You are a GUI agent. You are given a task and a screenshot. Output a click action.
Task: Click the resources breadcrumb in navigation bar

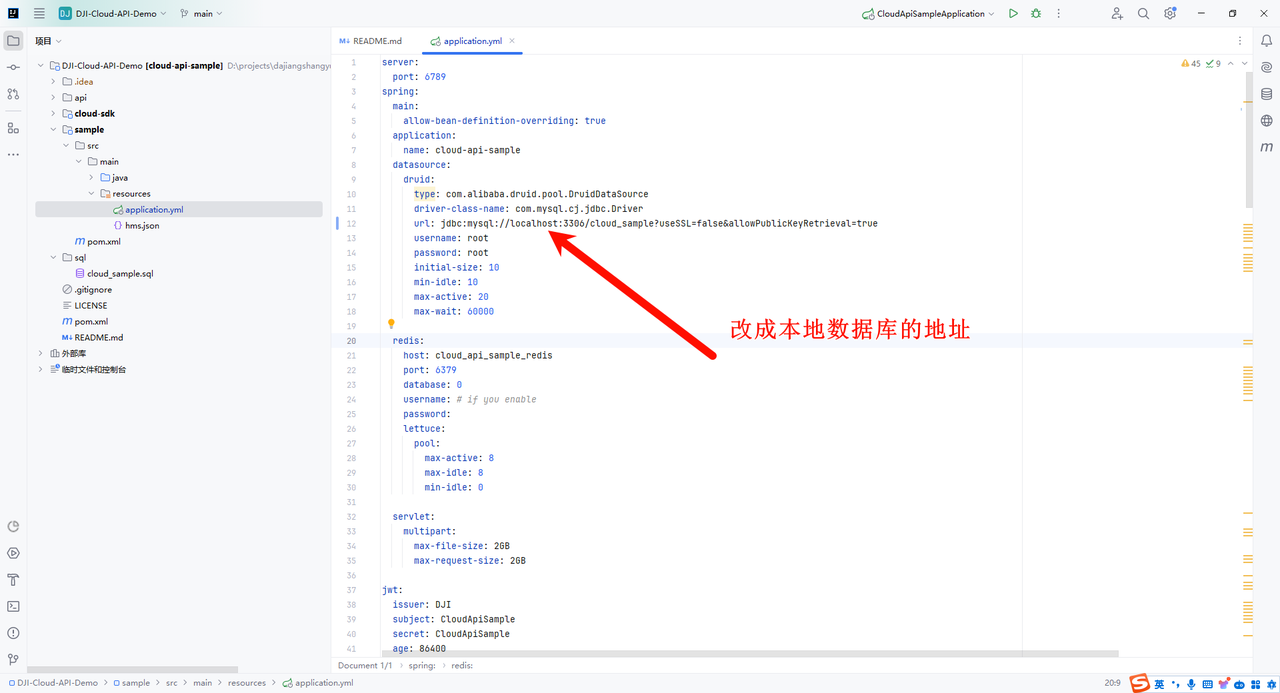[247, 683]
